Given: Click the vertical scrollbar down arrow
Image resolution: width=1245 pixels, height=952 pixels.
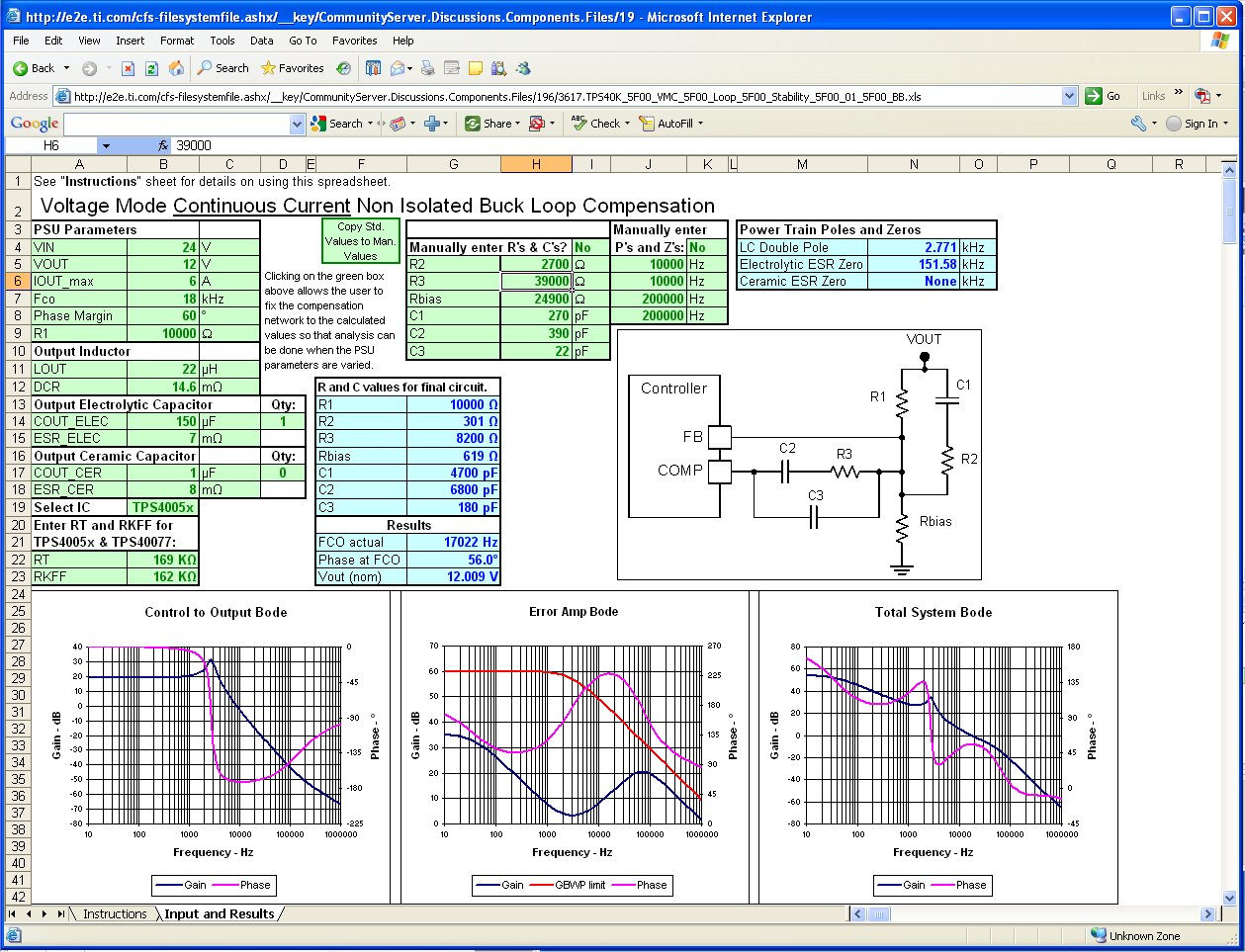Looking at the screenshot, I should point(1229,898).
